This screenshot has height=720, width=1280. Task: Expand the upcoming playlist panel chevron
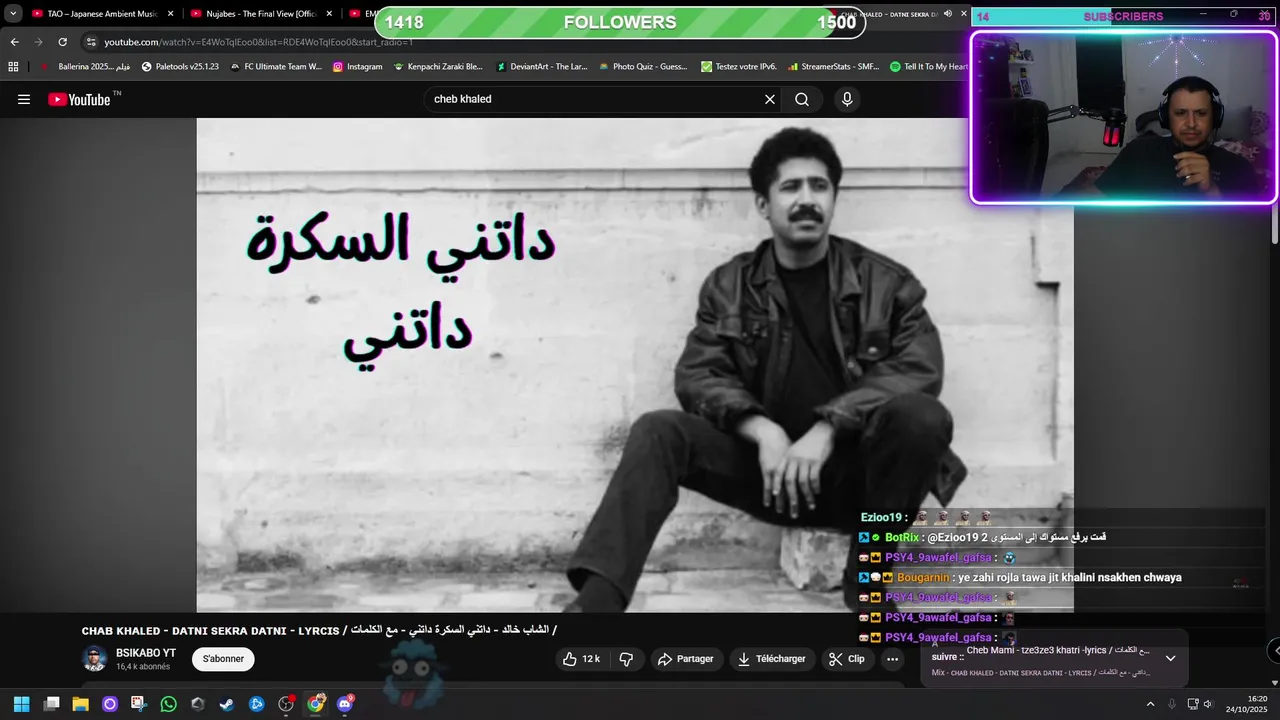tap(1171, 658)
